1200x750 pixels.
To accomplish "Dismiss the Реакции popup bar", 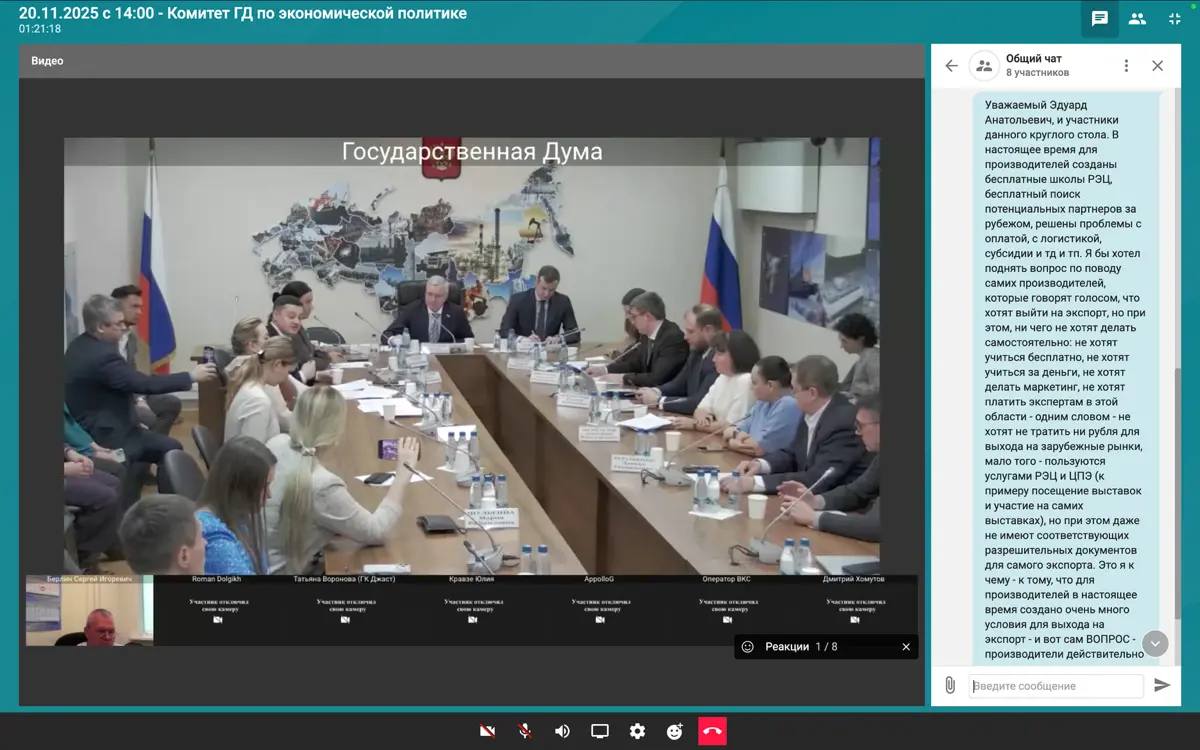I will (906, 647).
